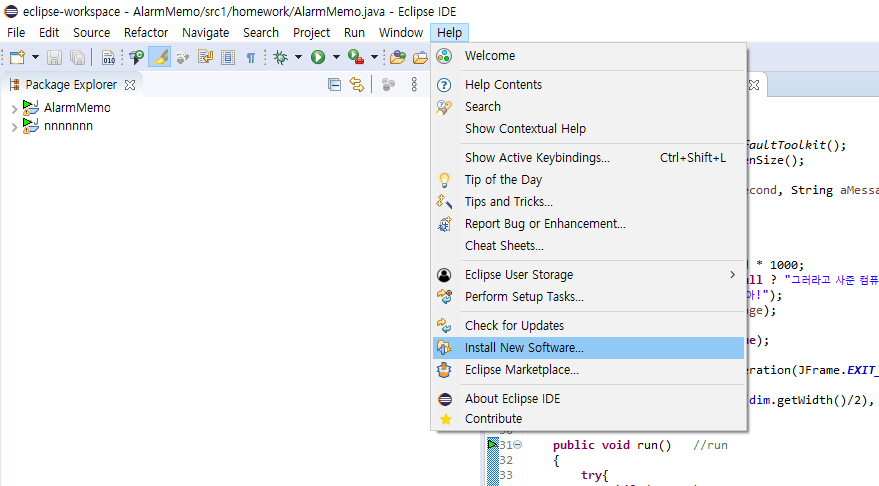
Task: Choose Report Bug or Enhancement
Action: (x=589, y=224)
